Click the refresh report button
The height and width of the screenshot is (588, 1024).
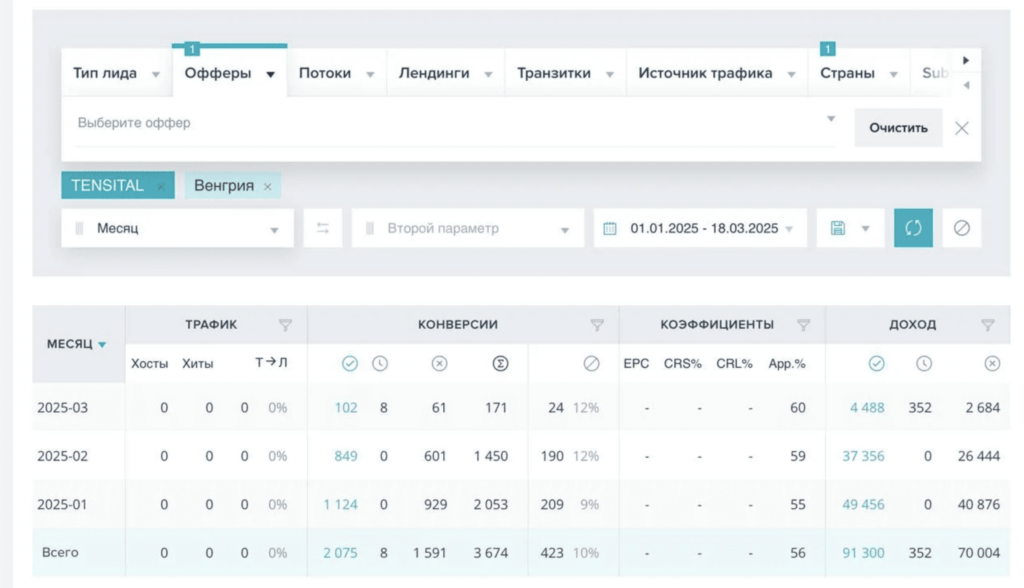coord(913,228)
